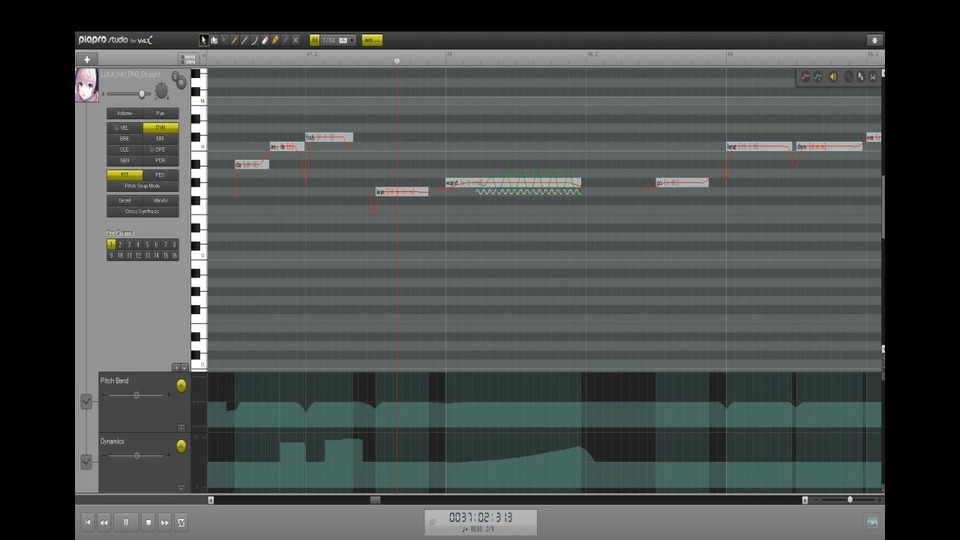Screen dimensions: 960x540
Task: Adjust the track volume slider handle
Action: [142, 94]
